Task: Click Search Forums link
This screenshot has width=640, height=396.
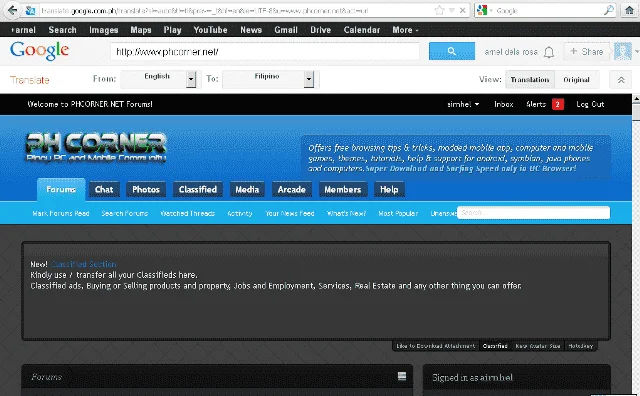Action: (x=124, y=213)
